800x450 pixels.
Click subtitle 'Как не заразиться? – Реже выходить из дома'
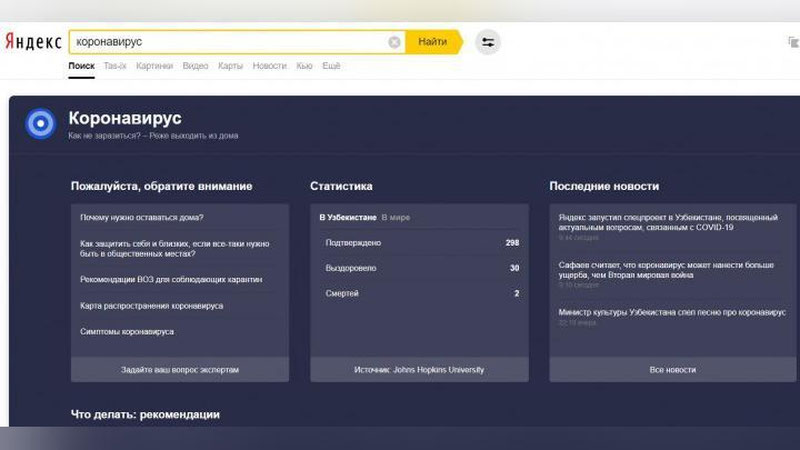tap(153, 136)
